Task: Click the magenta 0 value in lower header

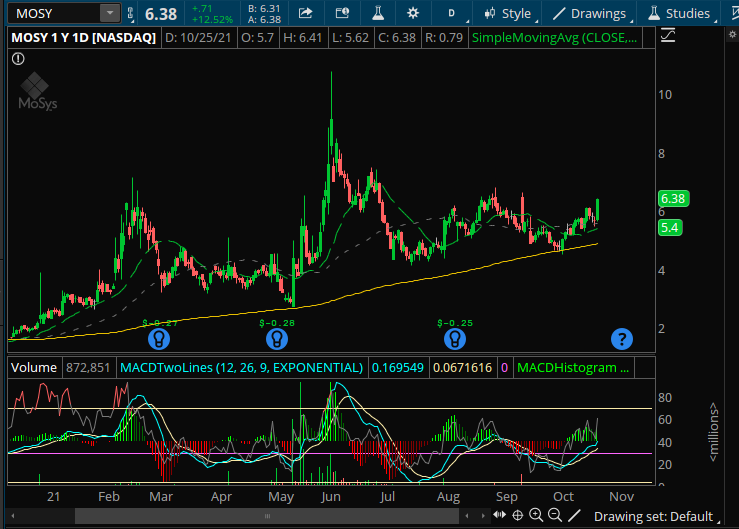Action: pos(504,367)
